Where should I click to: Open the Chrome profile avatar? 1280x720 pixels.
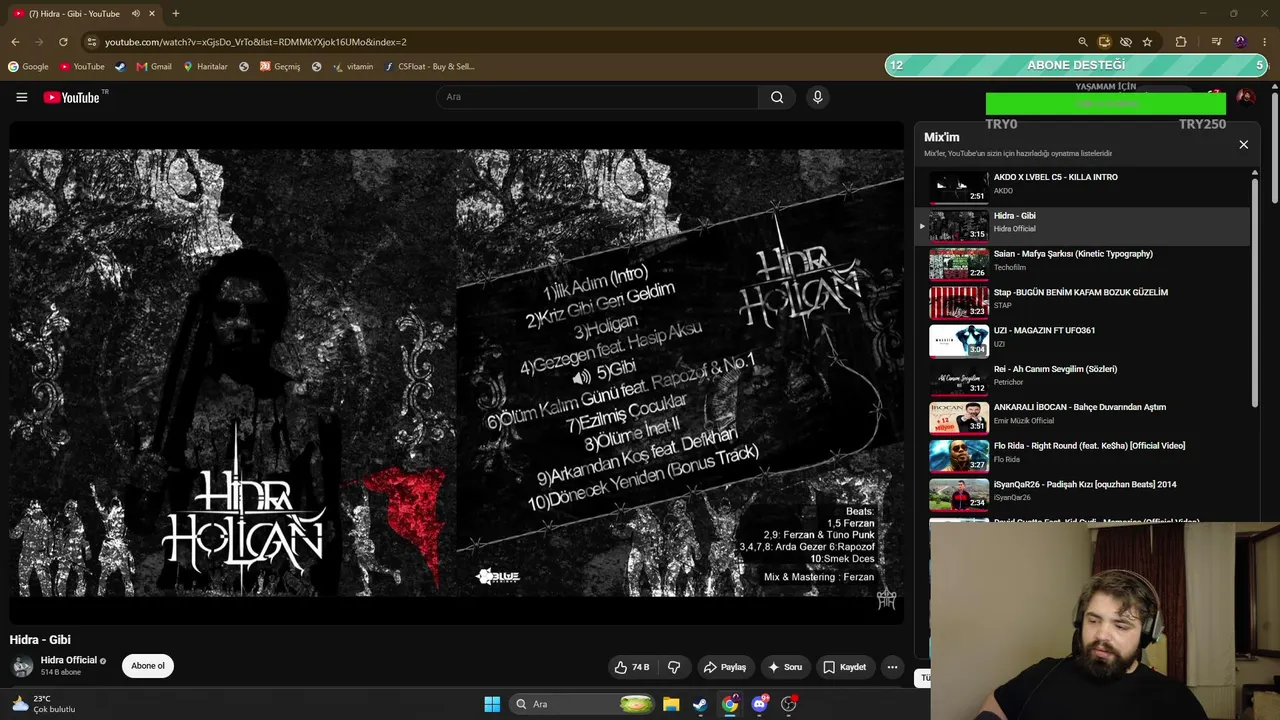pyautogui.click(x=1241, y=42)
